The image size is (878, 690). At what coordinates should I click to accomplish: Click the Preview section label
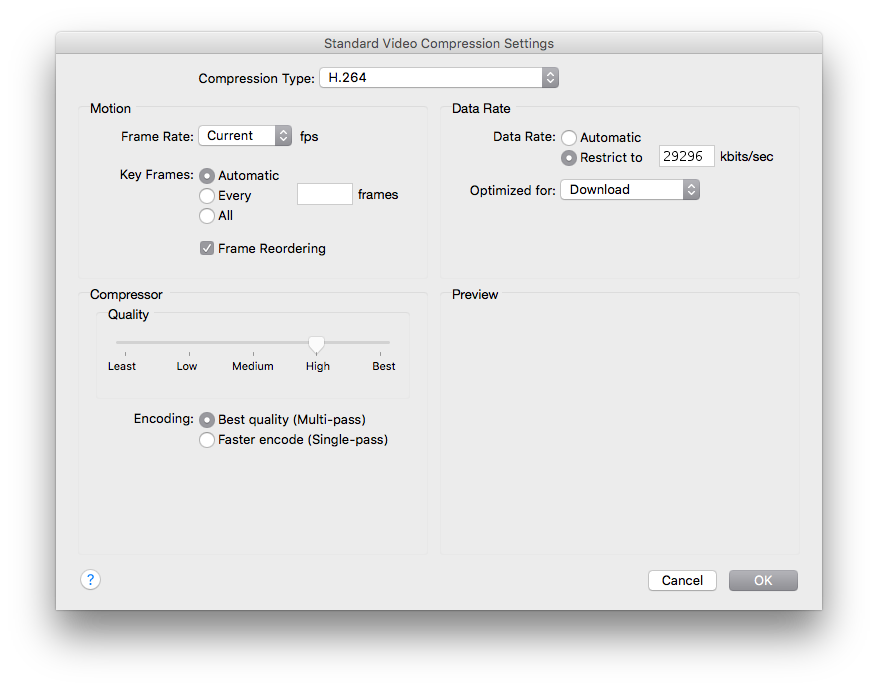(x=475, y=295)
